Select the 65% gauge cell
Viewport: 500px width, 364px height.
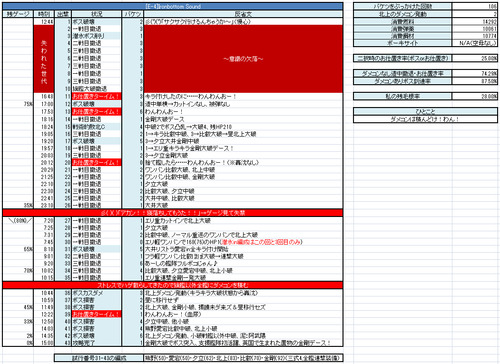coord(18,249)
